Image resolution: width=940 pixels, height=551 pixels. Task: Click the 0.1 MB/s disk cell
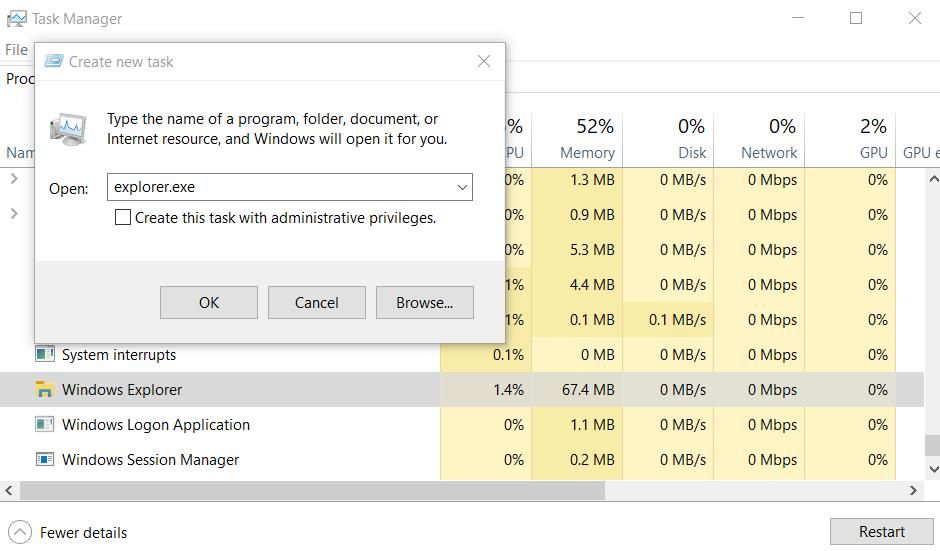pos(668,320)
